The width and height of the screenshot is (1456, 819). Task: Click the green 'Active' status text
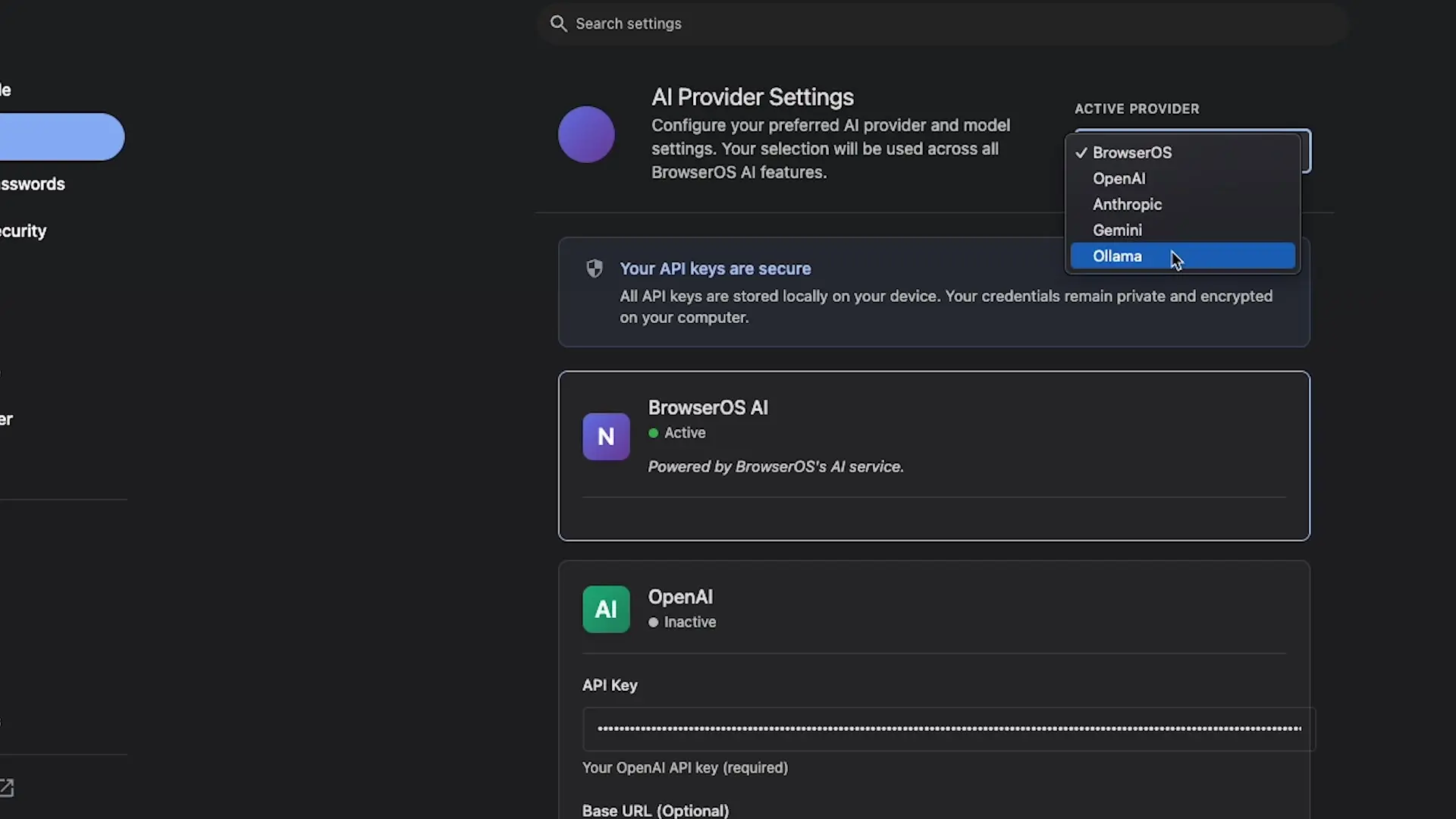point(685,433)
